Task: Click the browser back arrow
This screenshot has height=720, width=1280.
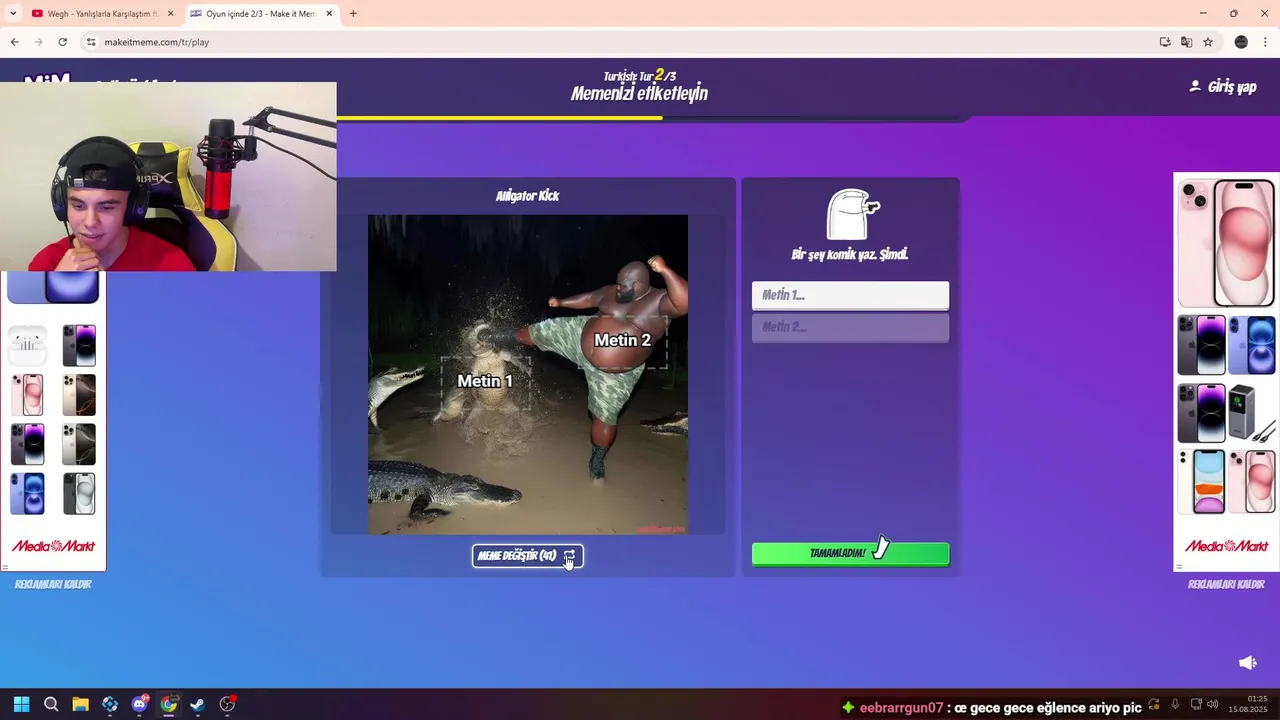Action: tap(14, 42)
